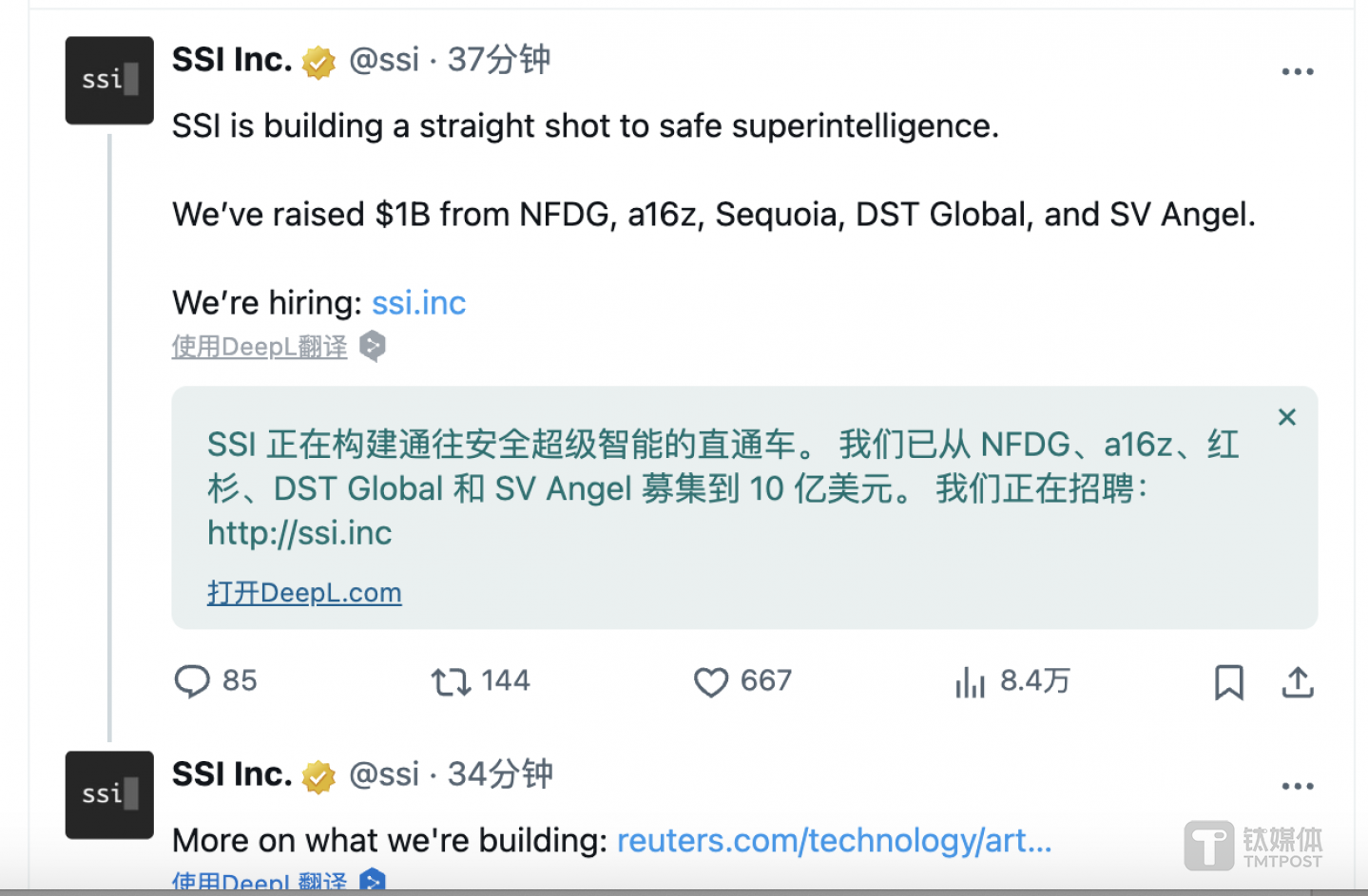The height and width of the screenshot is (896, 1368).
Task: Open the 37分钟 timestamp
Action: pyautogui.click(x=499, y=60)
